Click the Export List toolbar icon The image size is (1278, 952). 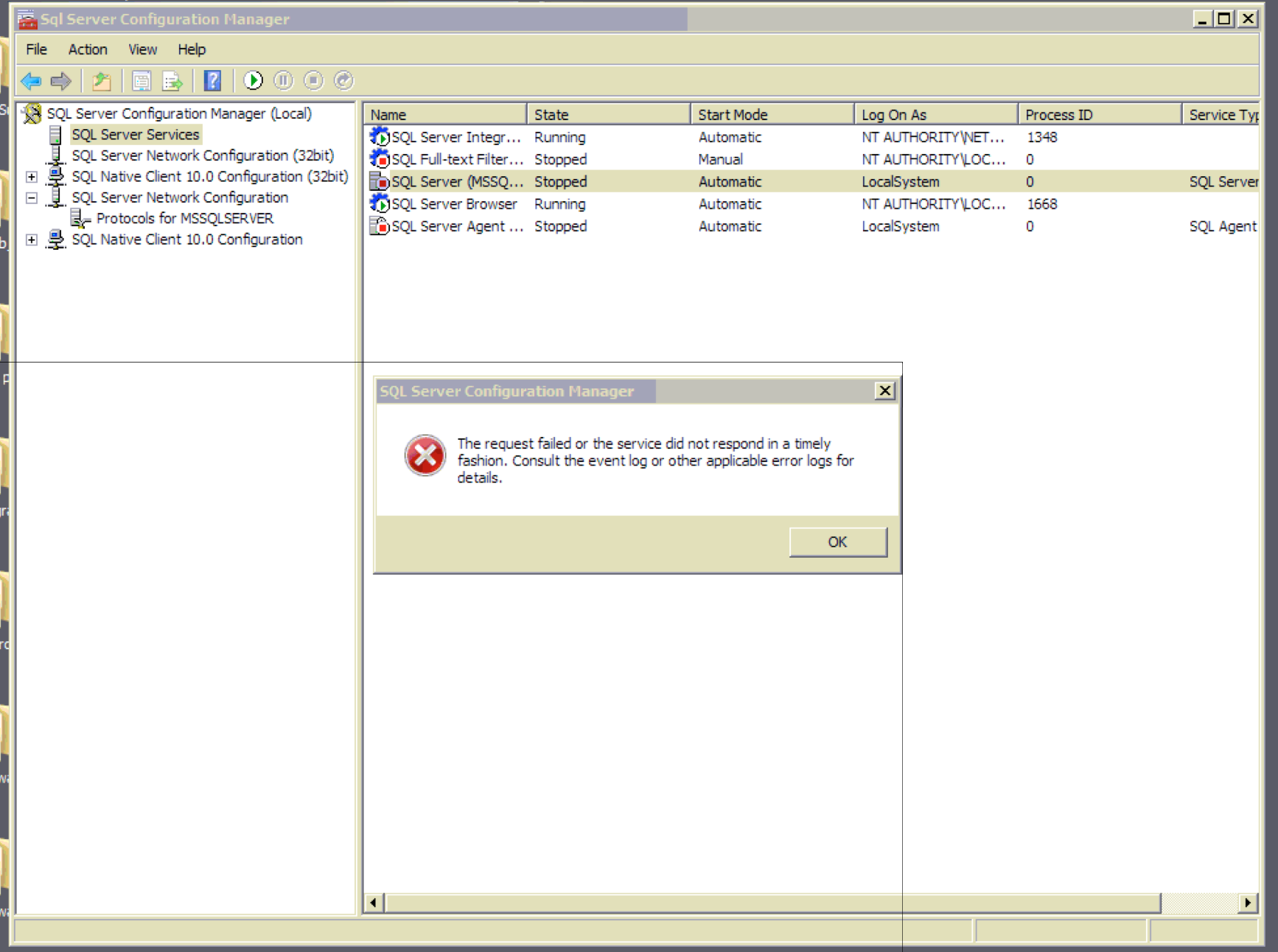tap(172, 81)
